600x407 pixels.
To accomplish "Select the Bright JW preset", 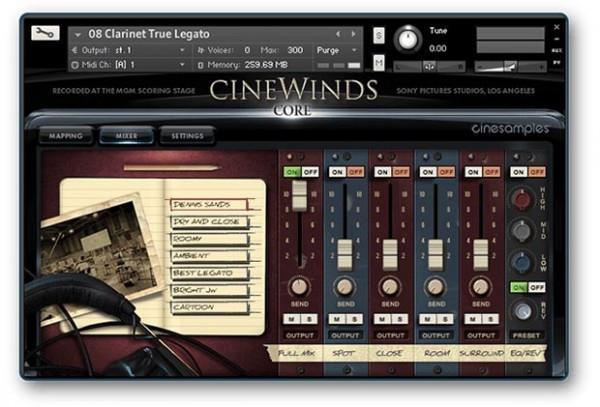I will coord(210,290).
